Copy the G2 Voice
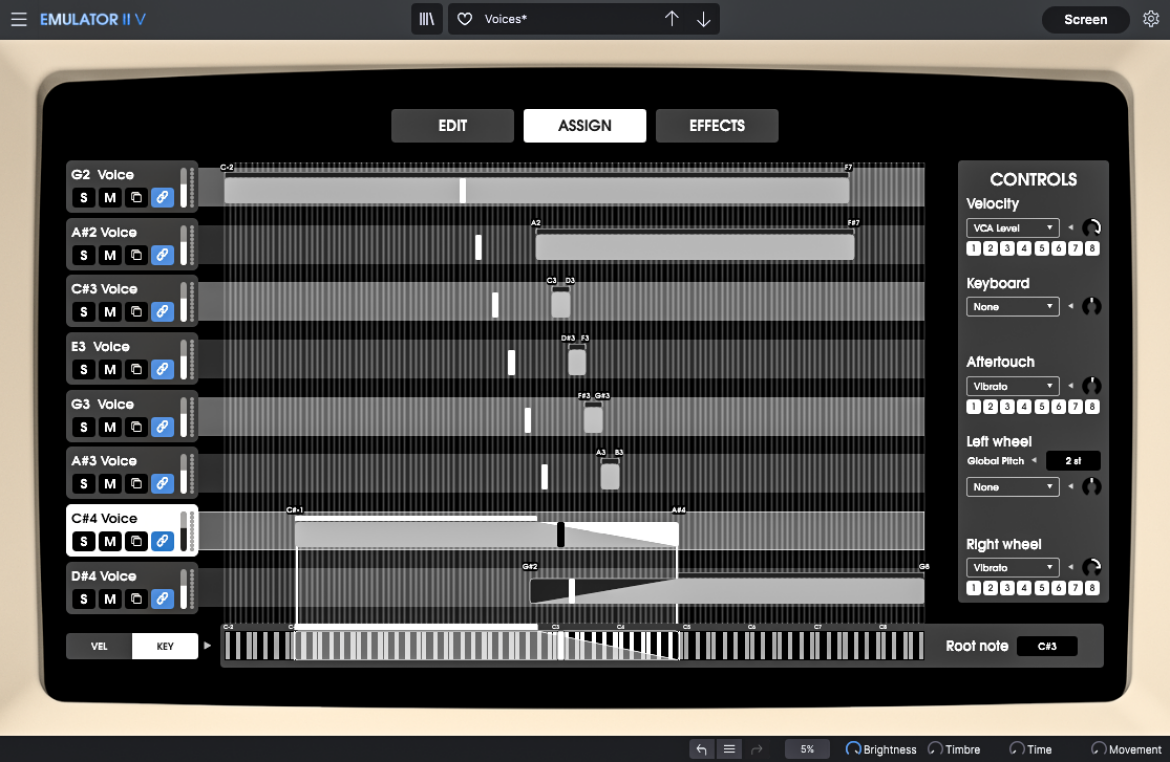The height and width of the screenshot is (762, 1170). coord(137,198)
